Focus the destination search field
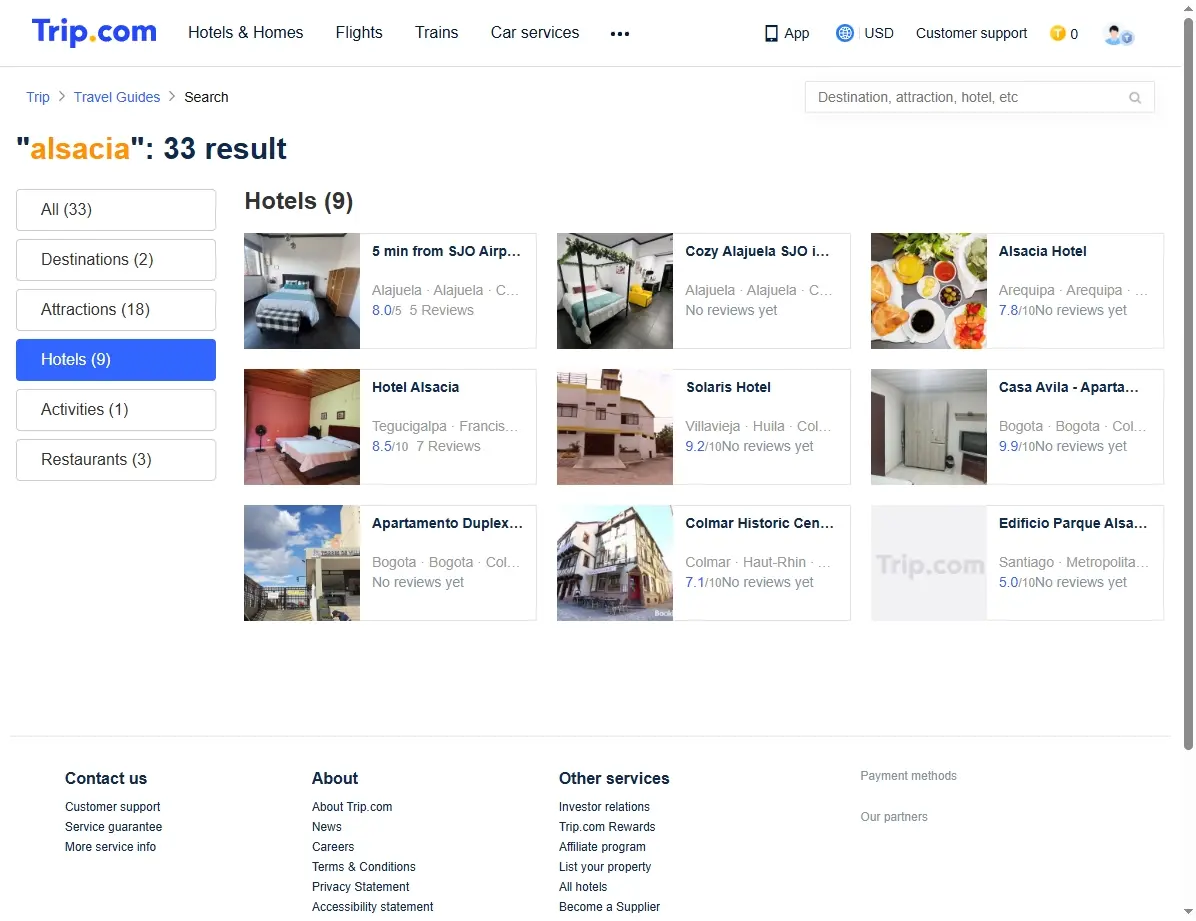The width and height of the screenshot is (1196, 921). pyautogui.click(x=979, y=97)
